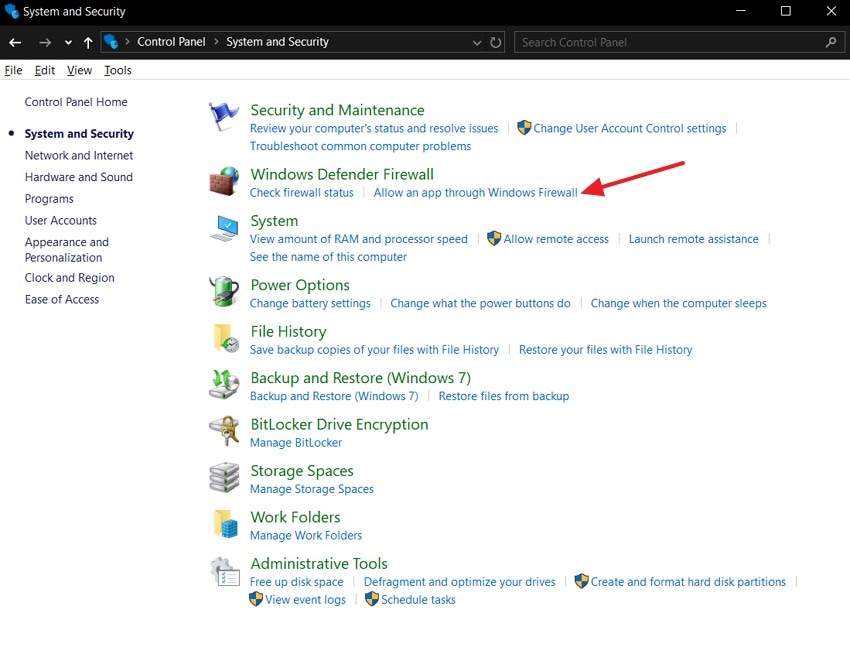Click the Power Options battery icon

tap(224, 291)
